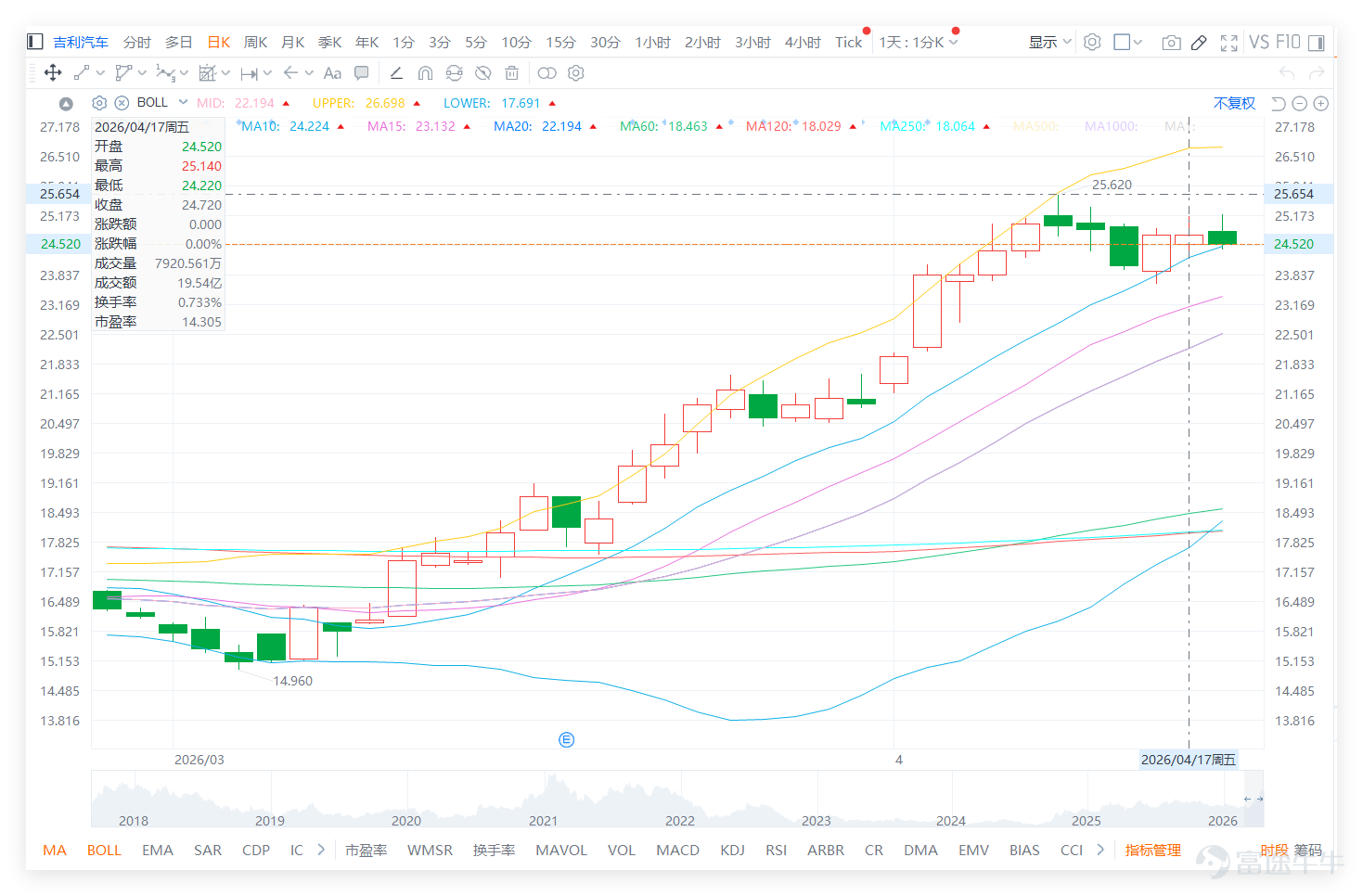Enter fullscreen chart mode
The height and width of the screenshot is (896, 1363).
tap(1229, 43)
